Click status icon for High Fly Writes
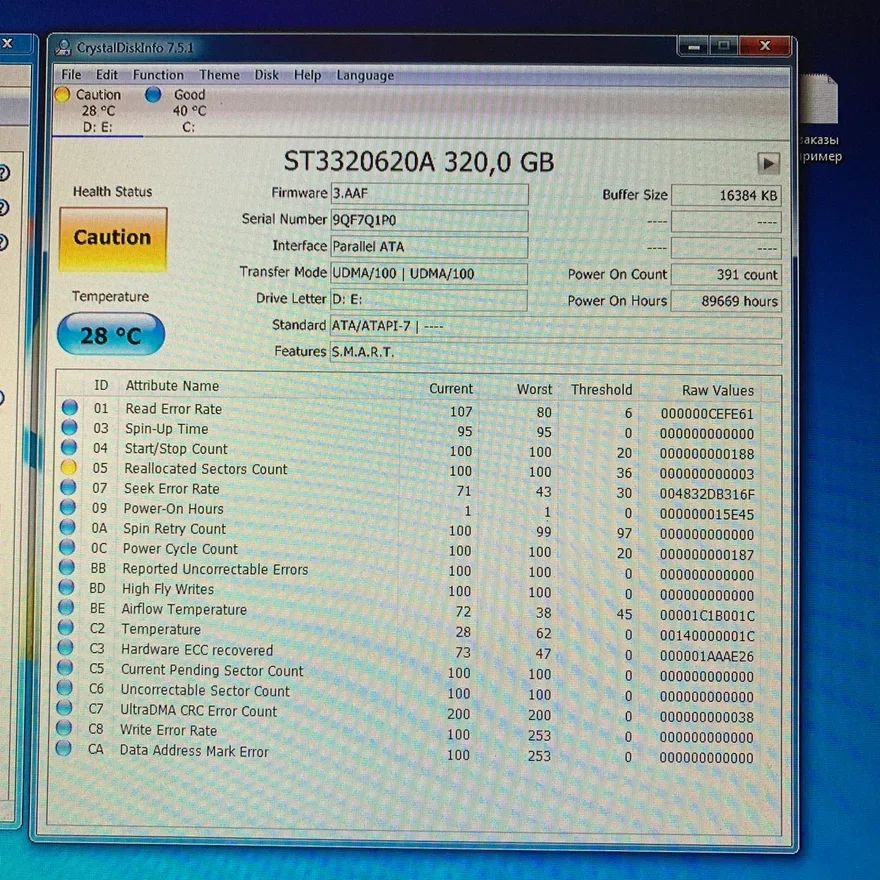This screenshot has height=880, width=880. (66, 588)
